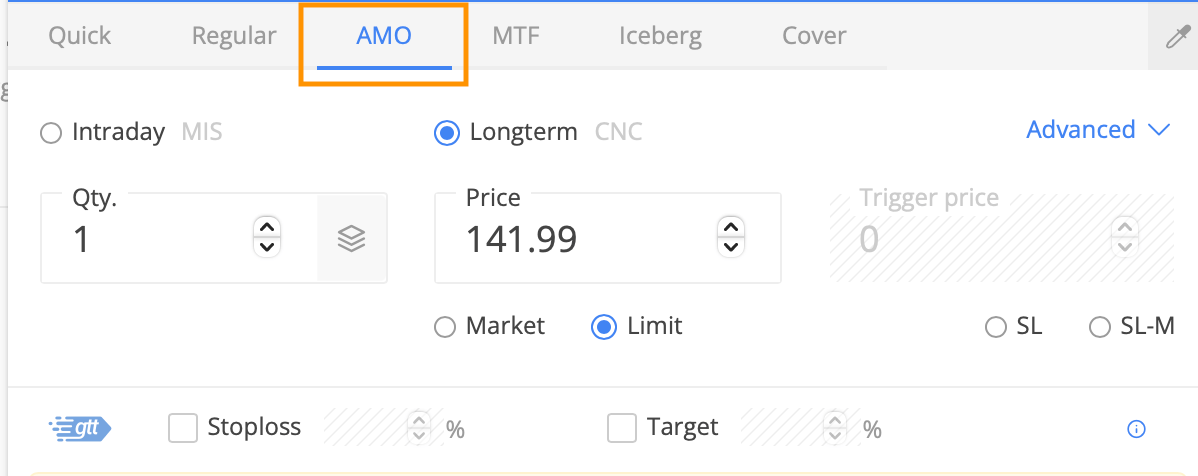Raise price using the up stepper arrow
The height and width of the screenshot is (476, 1198).
[731, 228]
